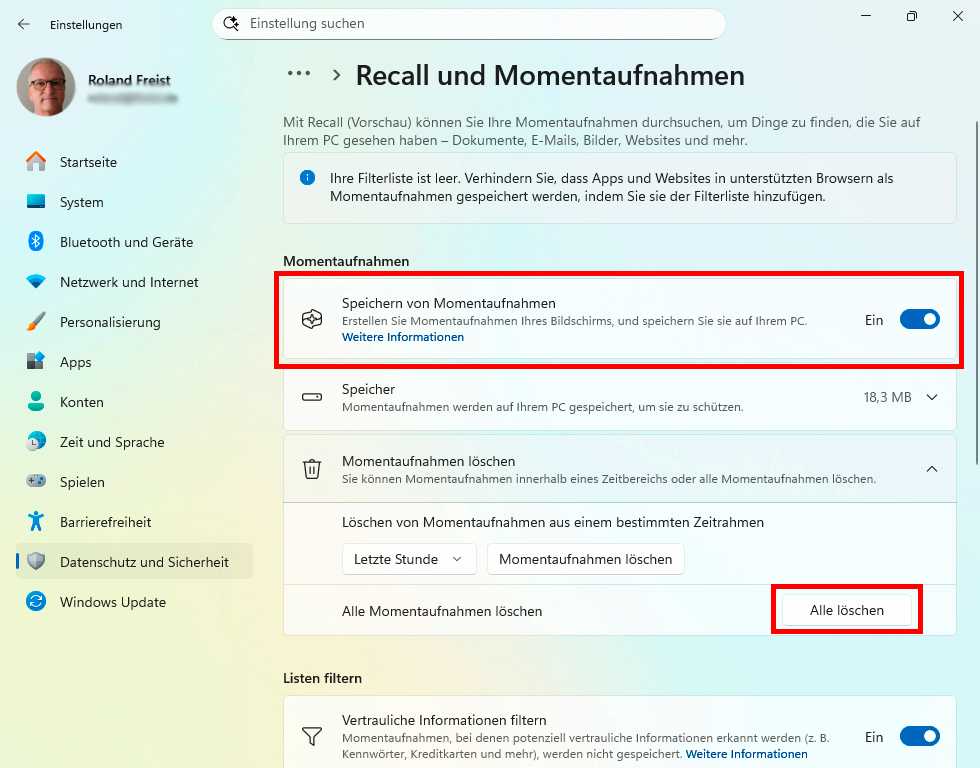Click the Roland Freist account name
Image resolution: width=980 pixels, height=768 pixels.
coord(129,80)
